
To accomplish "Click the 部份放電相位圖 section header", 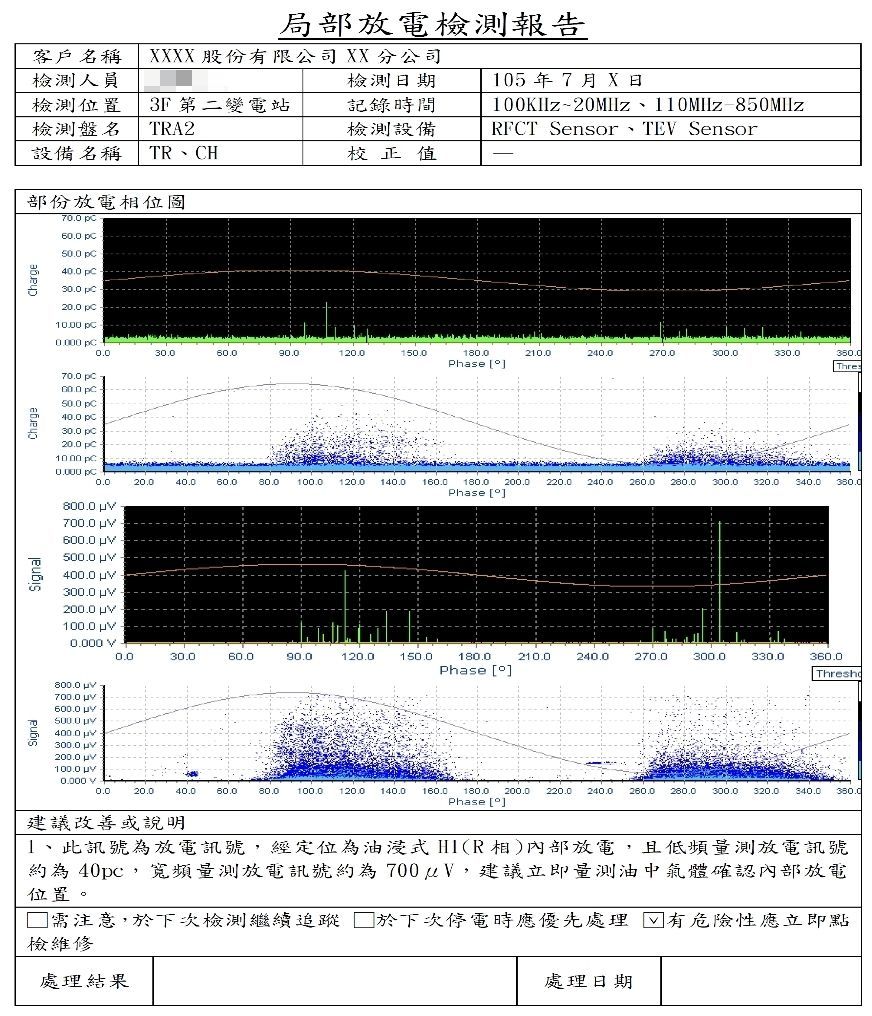I will (106, 202).
